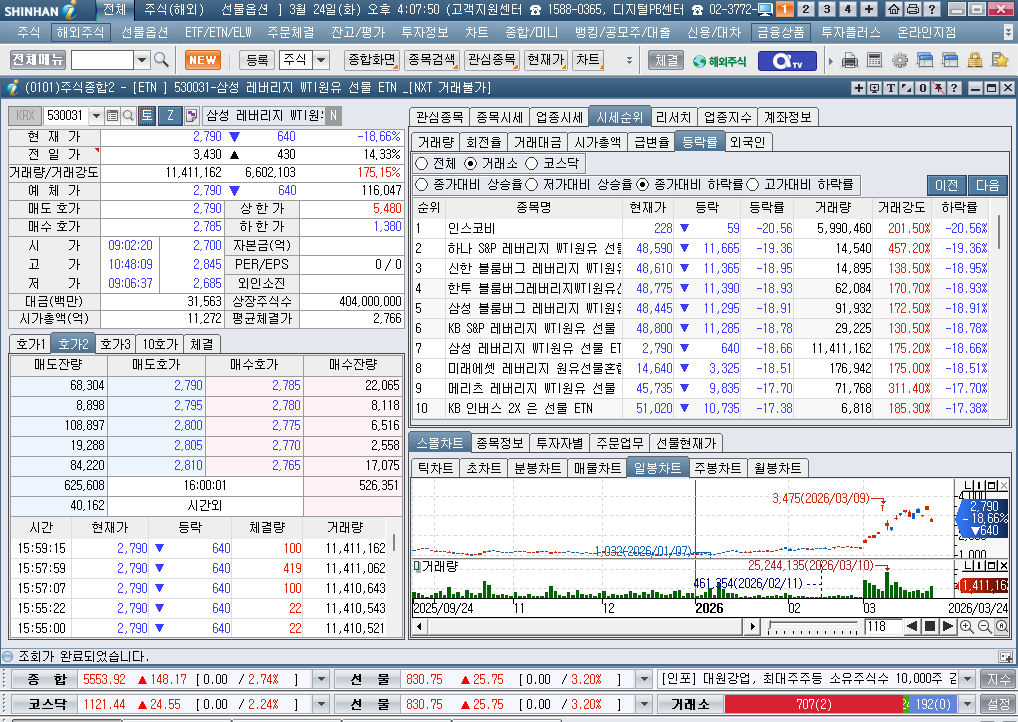Open the 해외주식 main menu

tap(80, 32)
